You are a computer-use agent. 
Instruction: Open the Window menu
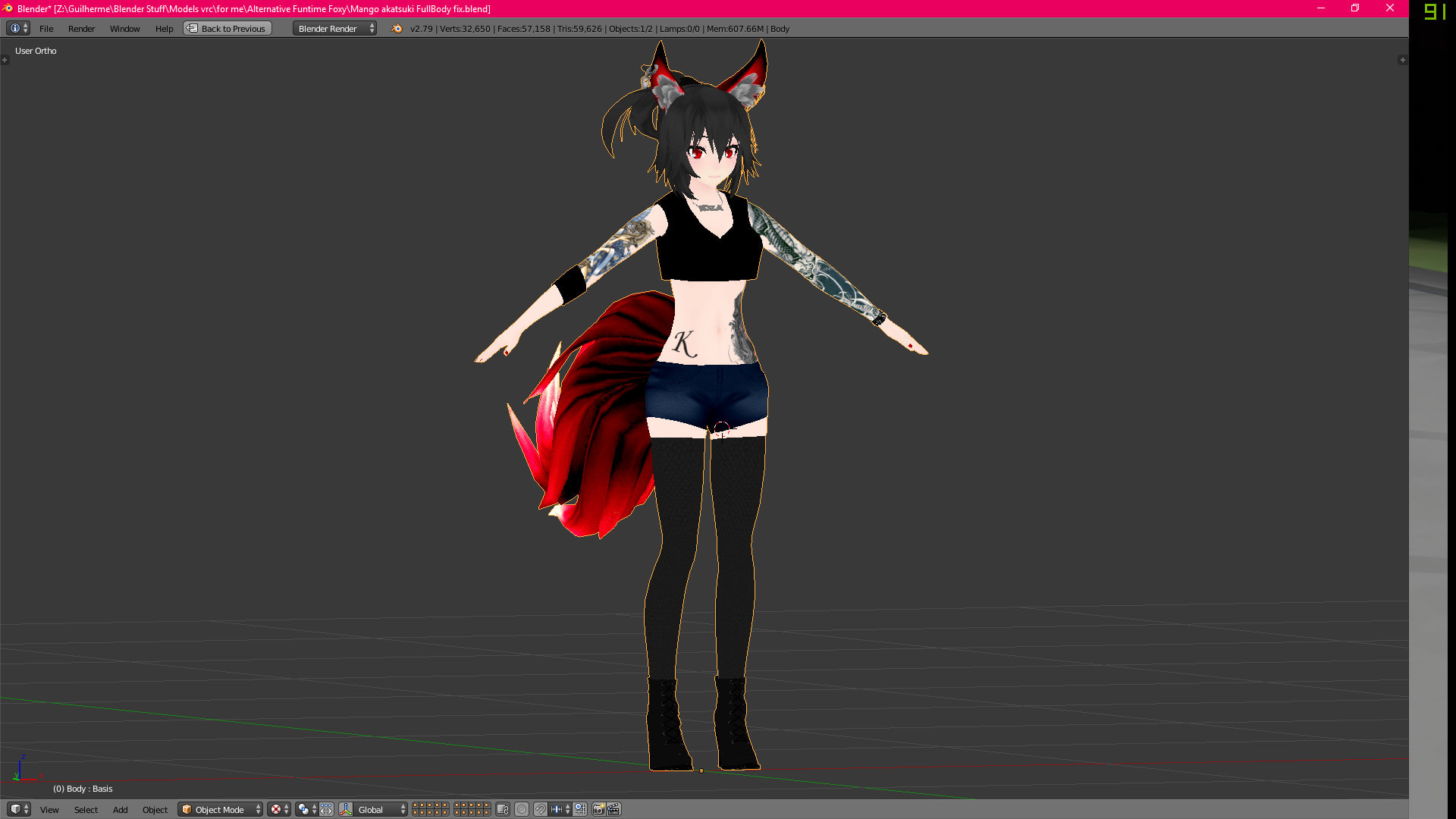point(124,28)
